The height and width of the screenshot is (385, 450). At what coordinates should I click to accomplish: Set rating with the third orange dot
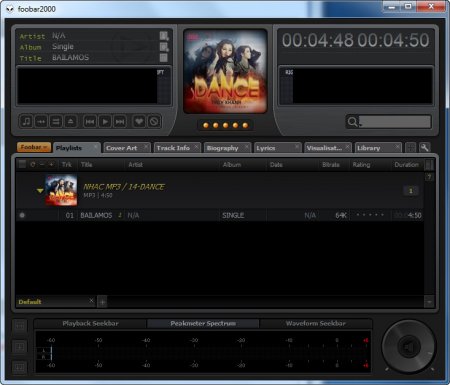click(x=226, y=125)
